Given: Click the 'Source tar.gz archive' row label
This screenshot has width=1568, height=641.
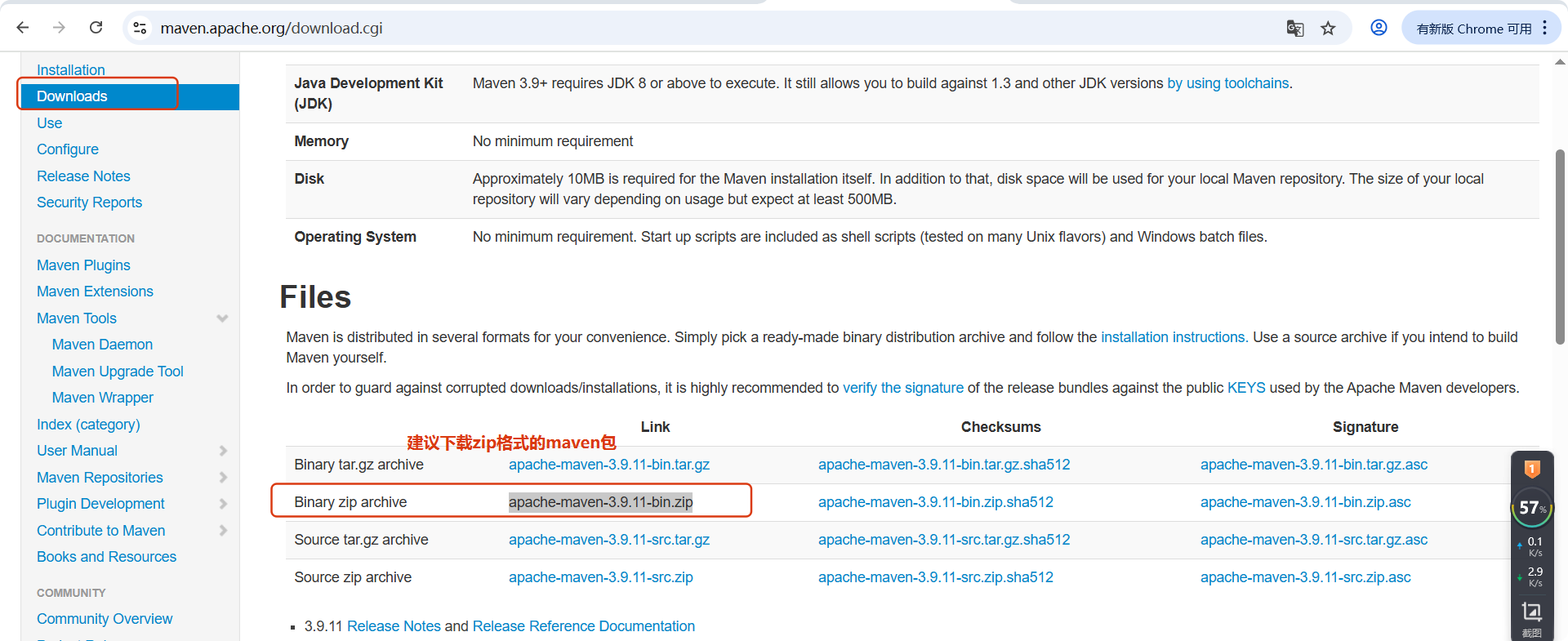Looking at the screenshot, I should [x=361, y=540].
